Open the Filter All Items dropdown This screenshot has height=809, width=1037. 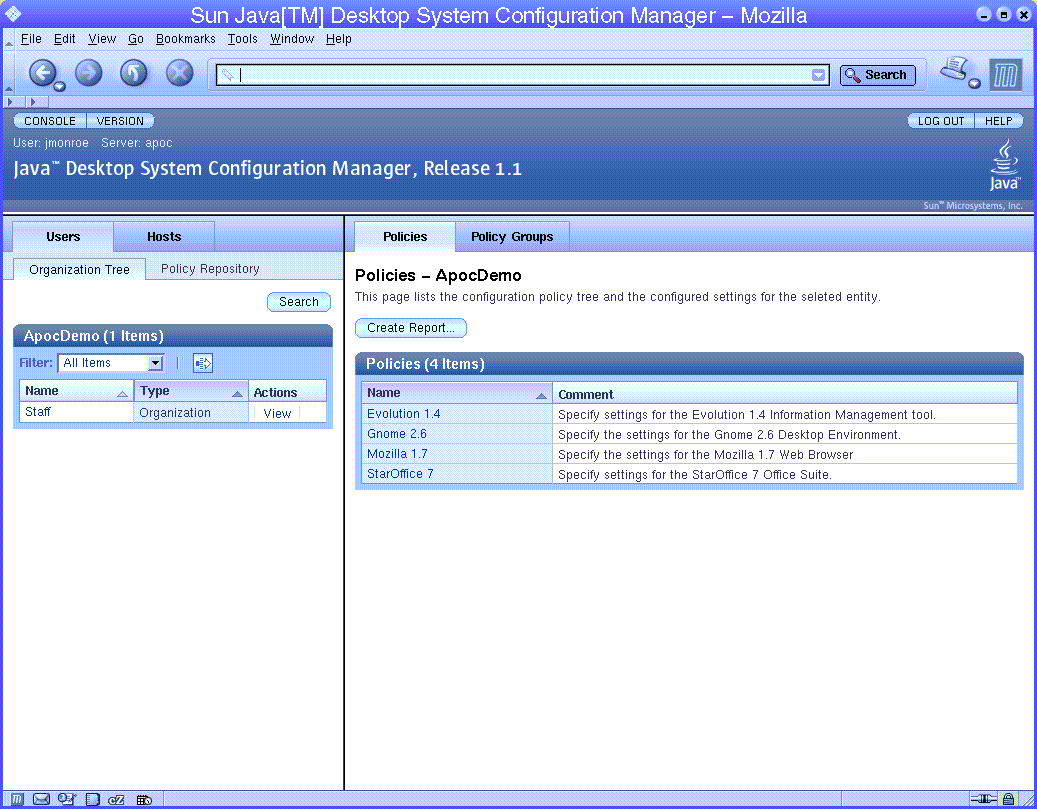point(111,362)
